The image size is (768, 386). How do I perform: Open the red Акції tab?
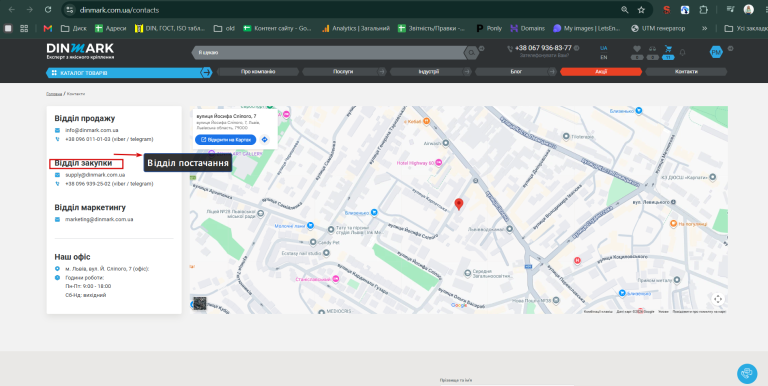pos(601,72)
